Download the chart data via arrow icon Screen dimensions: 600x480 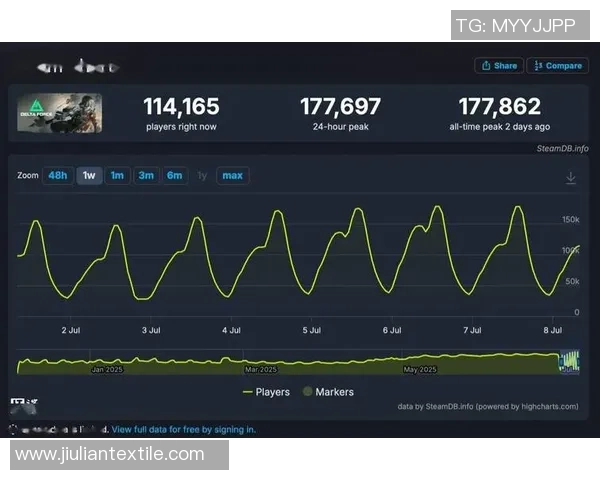[571, 177]
